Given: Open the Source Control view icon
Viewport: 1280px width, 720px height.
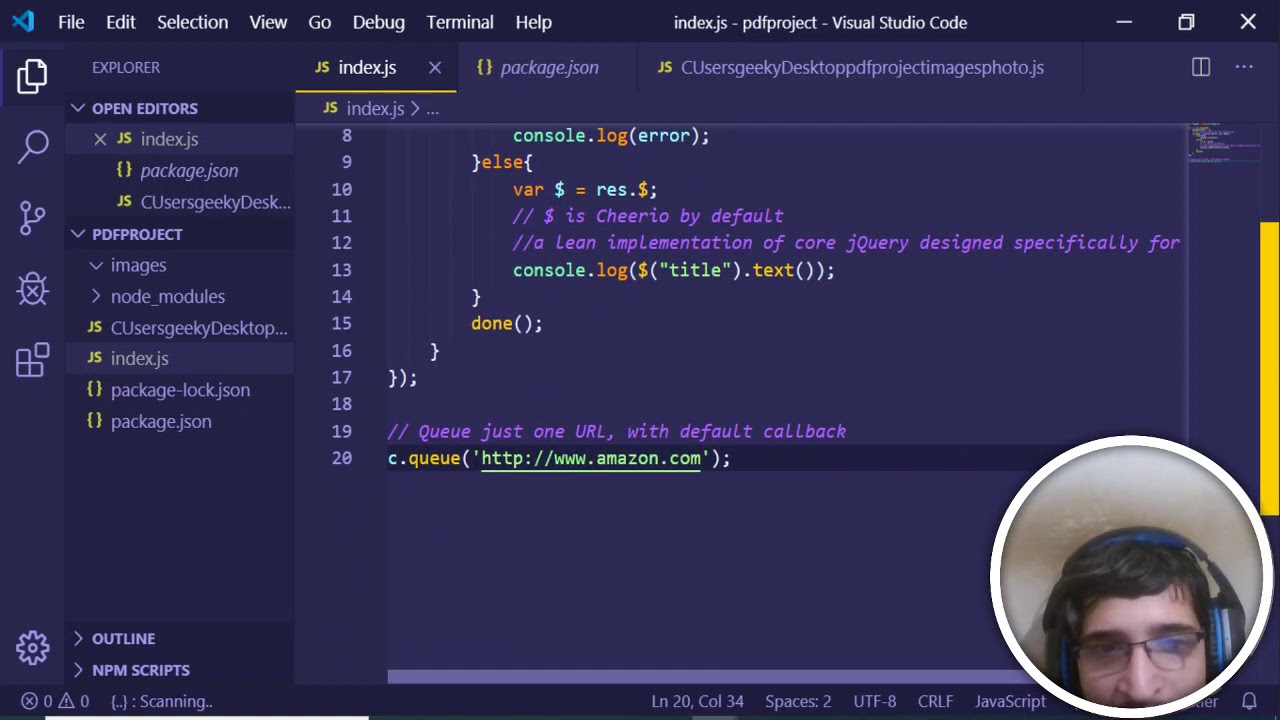Looking at the screenshot, I should point(32,218).
